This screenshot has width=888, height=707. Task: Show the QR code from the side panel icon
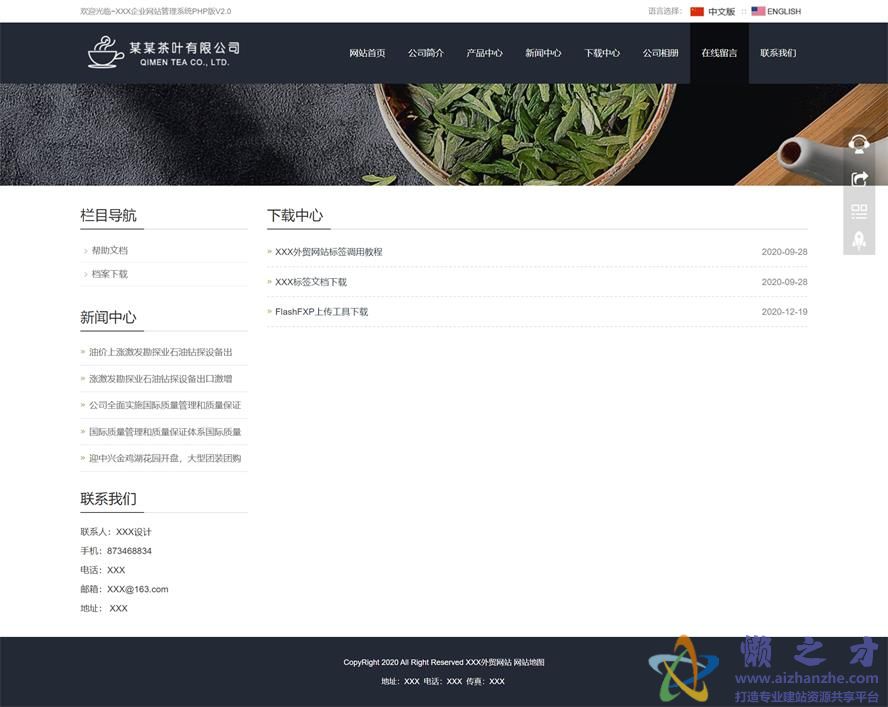[859, 212]
